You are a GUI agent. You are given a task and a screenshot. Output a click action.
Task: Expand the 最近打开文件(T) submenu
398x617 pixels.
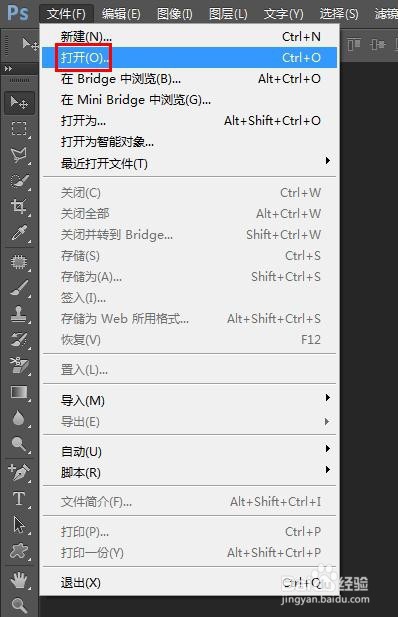coord(189,163)
